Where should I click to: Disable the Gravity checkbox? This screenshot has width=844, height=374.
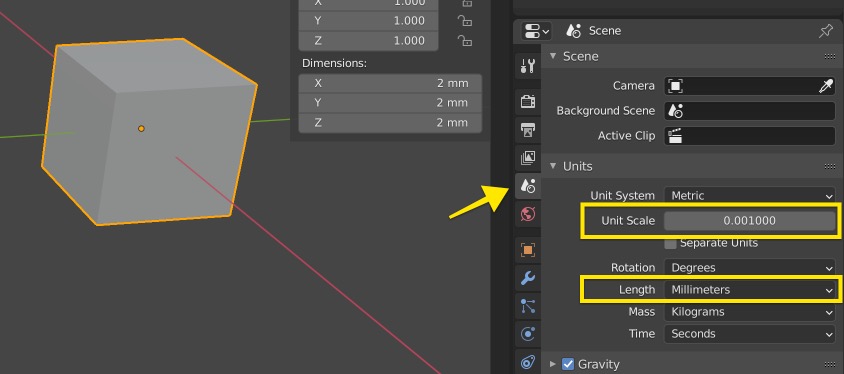coord(568,364)
